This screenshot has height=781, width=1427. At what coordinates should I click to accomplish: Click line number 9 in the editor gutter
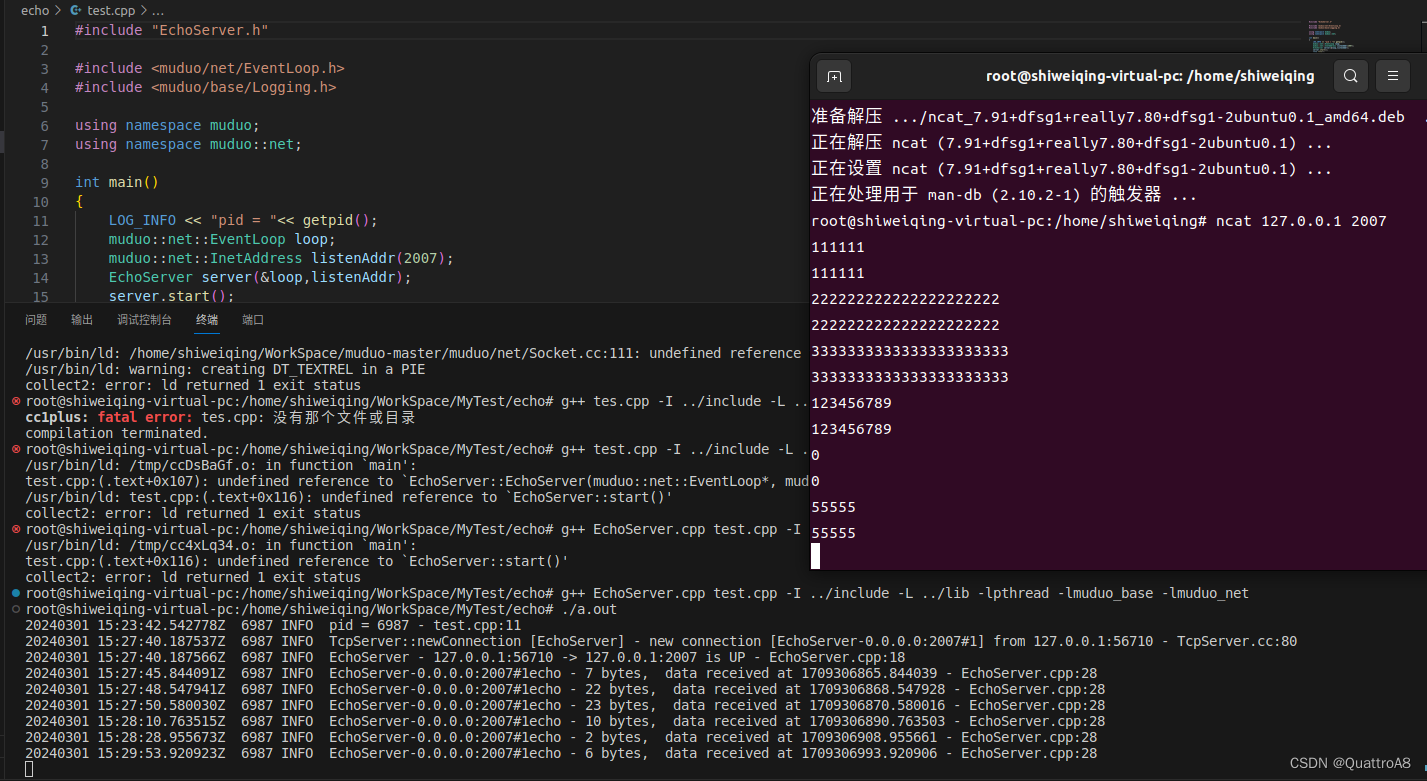coord(44,183)
